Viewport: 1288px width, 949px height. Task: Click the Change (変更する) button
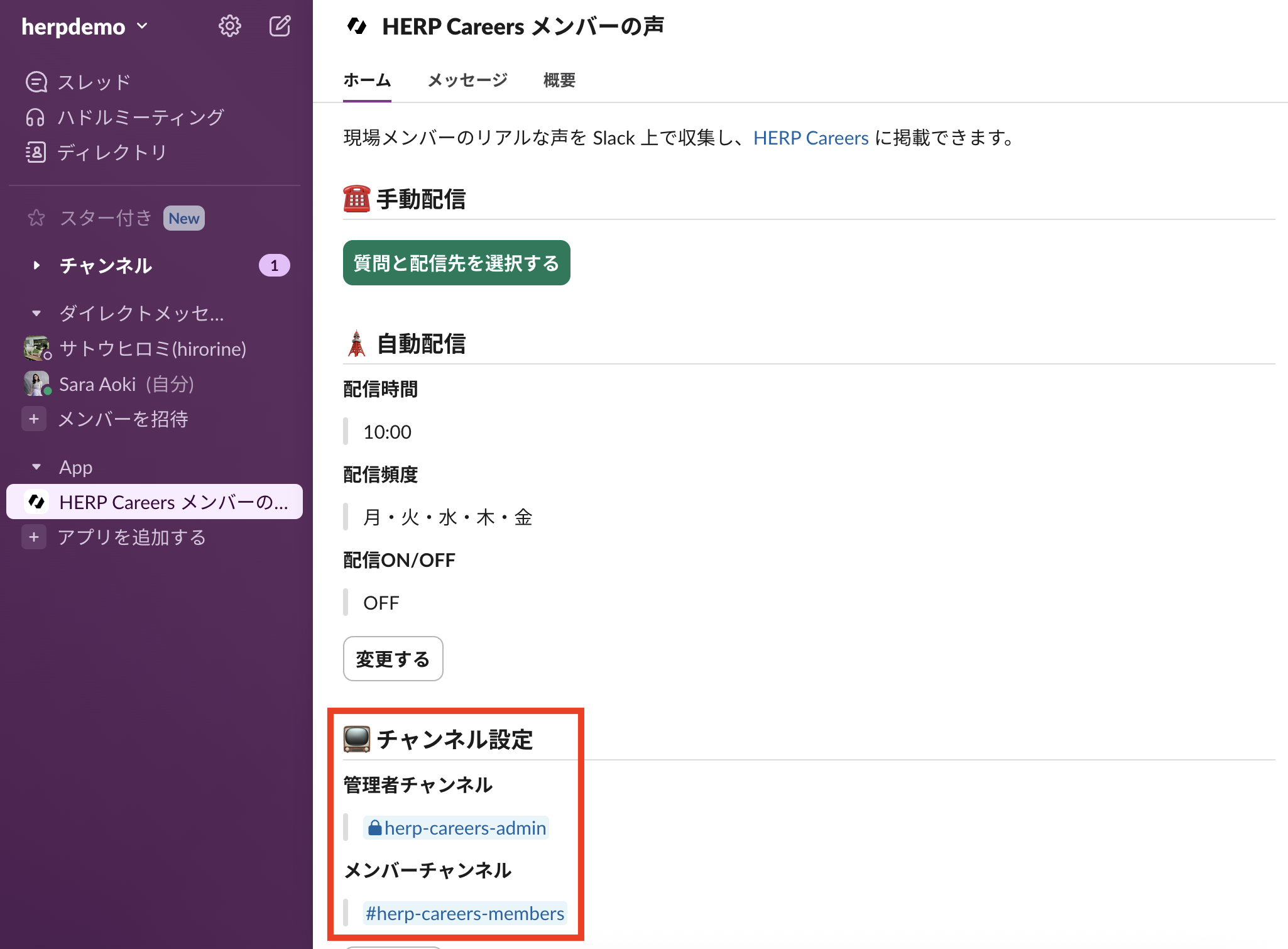point(393,659)
